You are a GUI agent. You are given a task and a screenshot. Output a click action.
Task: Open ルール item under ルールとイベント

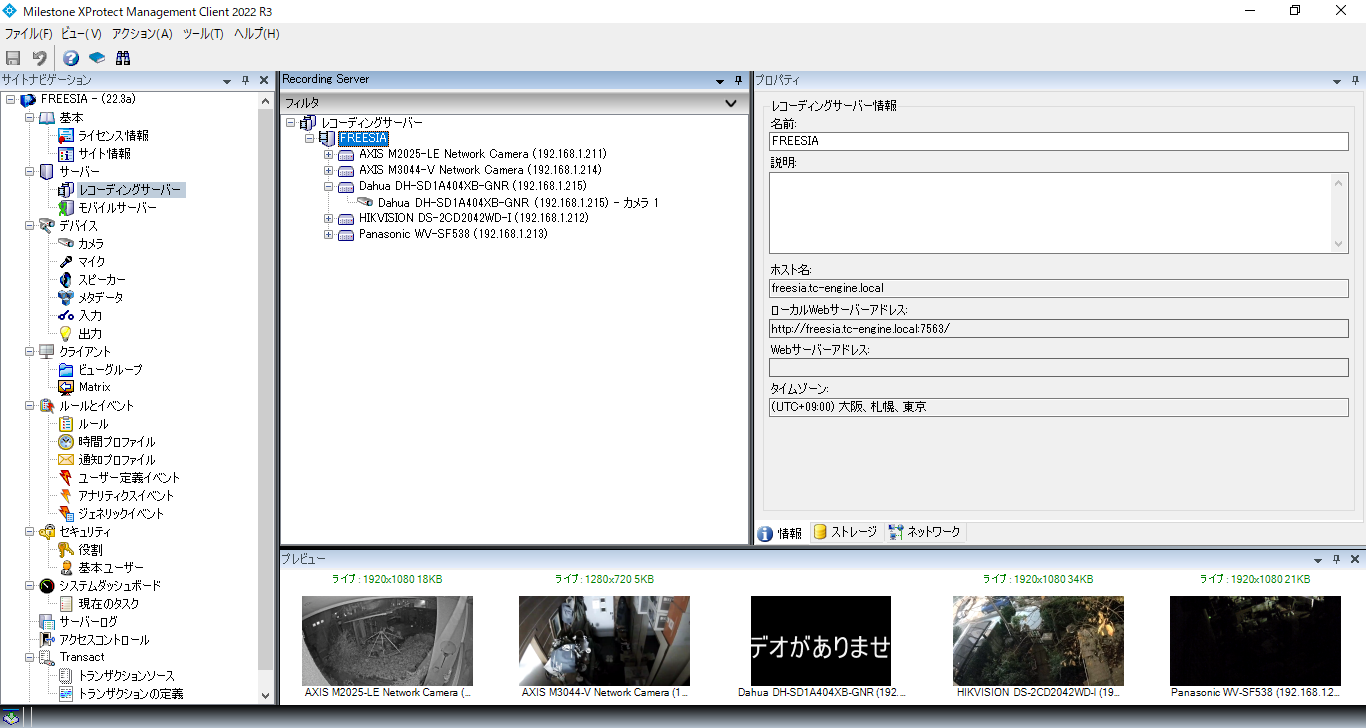coord(93,424)
